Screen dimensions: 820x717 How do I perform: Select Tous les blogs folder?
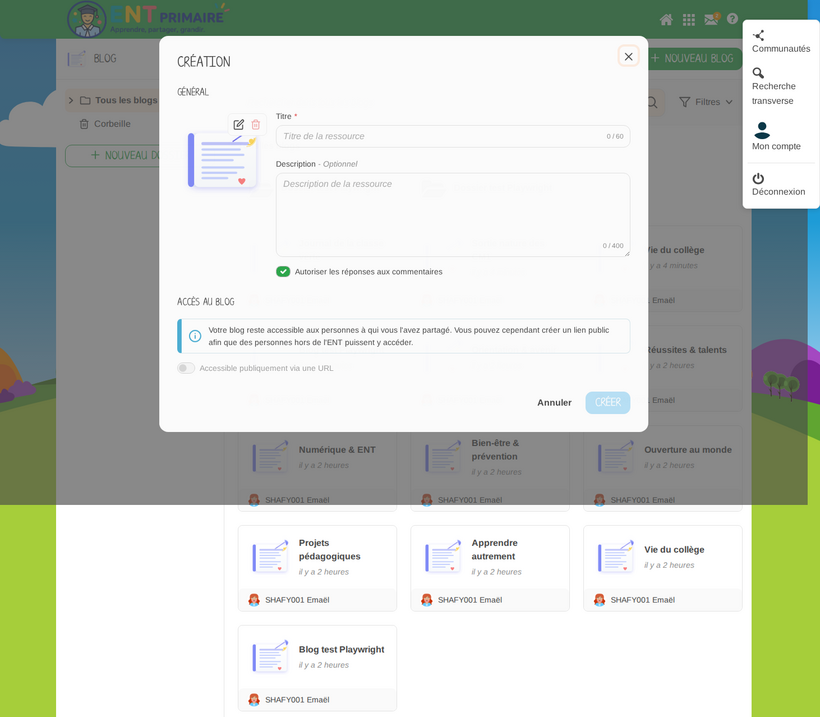click(x=118, y=100)
